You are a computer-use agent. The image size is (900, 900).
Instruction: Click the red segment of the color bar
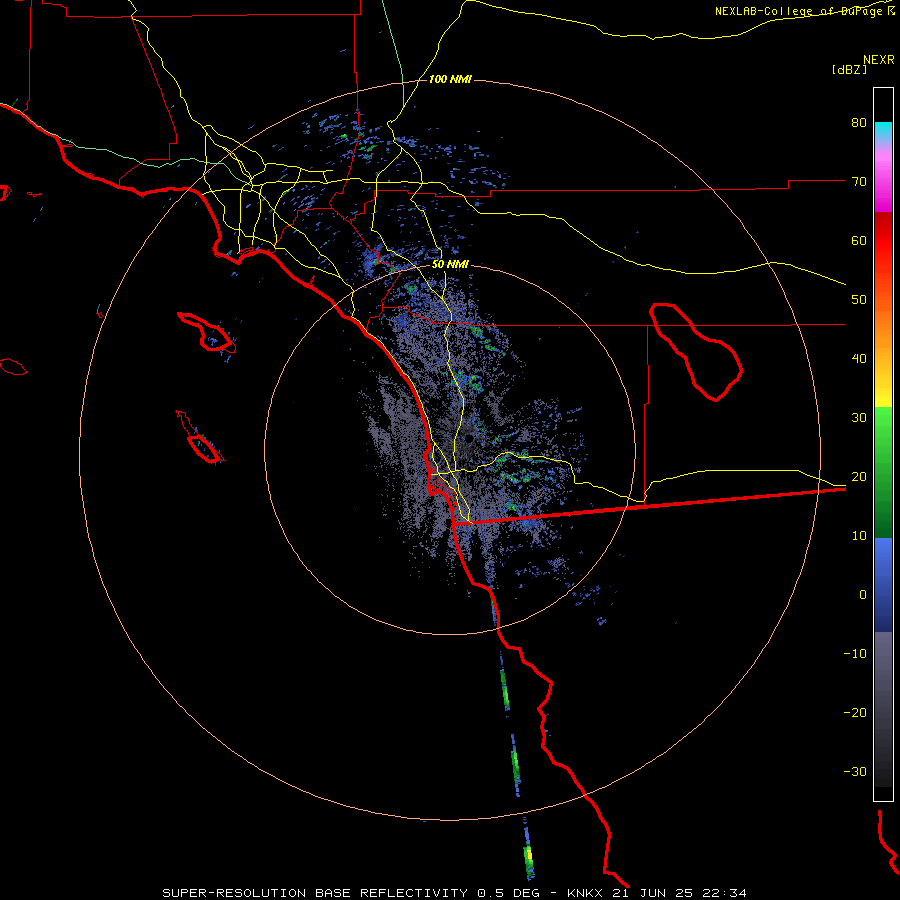pos(883,241)
